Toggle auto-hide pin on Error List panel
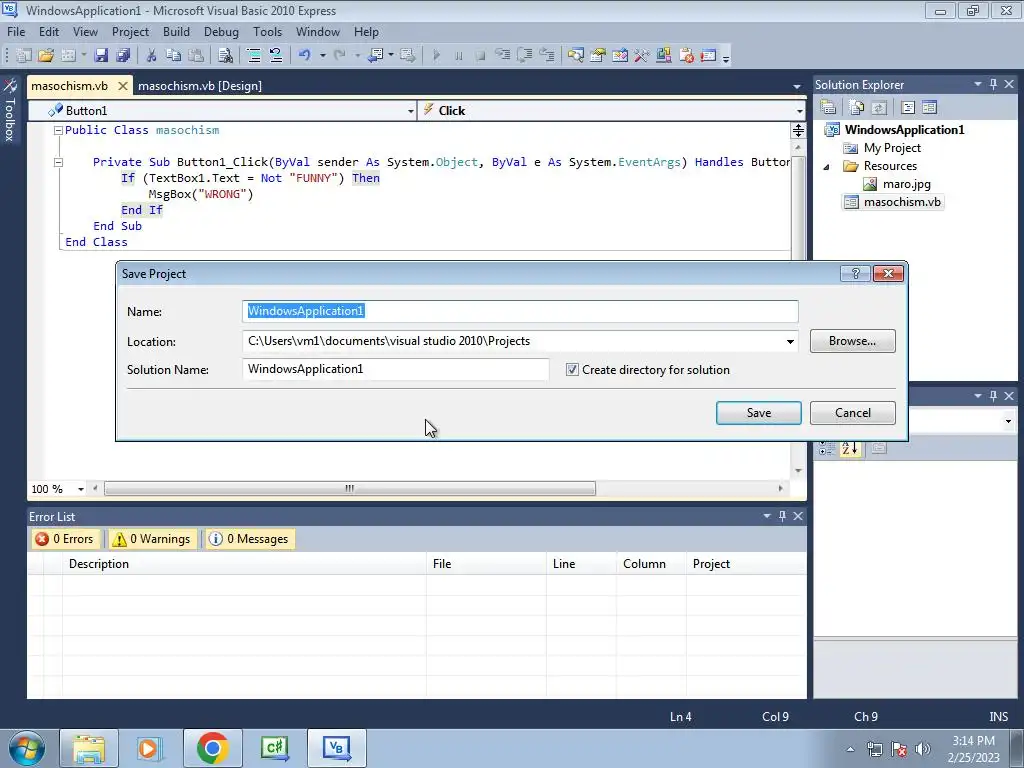The image size is (1024, 768). (x=782, y=516)
